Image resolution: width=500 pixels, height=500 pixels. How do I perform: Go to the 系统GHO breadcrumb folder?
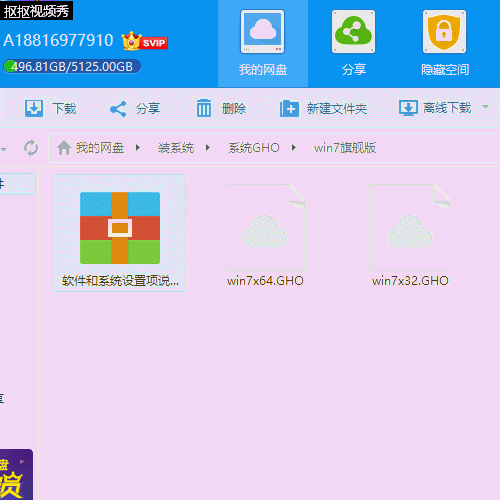coord(254,148)
